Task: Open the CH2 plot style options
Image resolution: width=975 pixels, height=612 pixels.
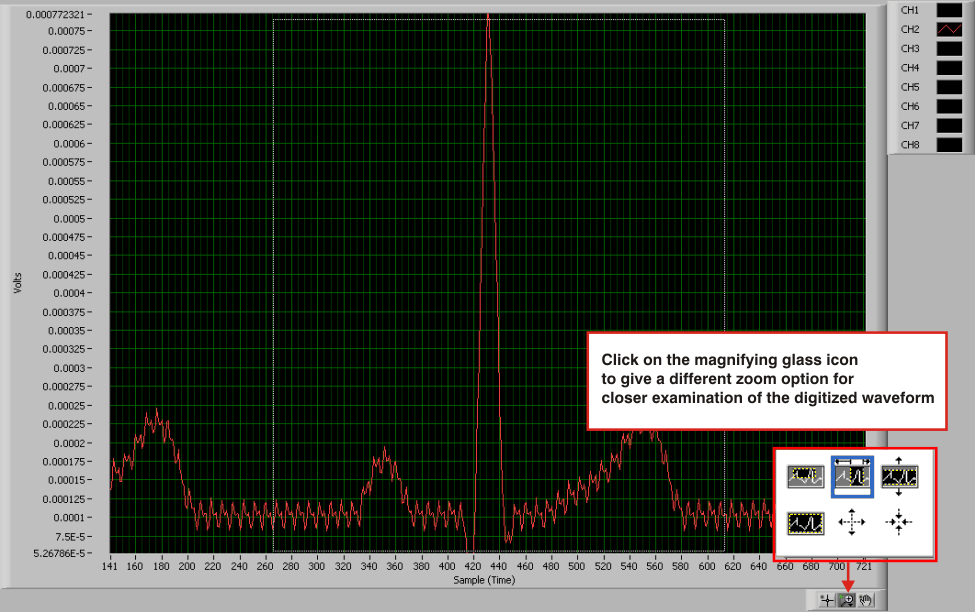Action: [948, 29]
